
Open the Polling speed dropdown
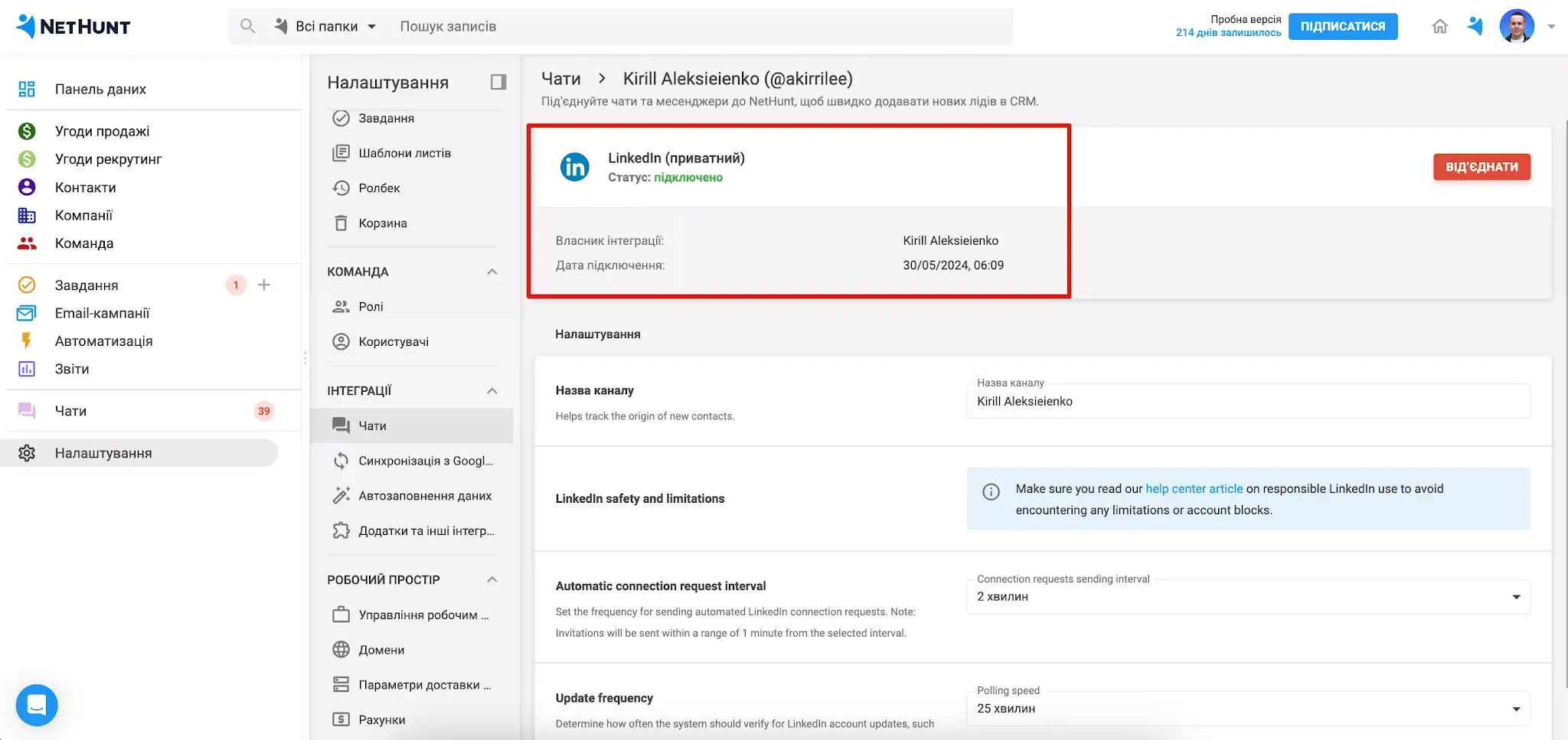1248,709
